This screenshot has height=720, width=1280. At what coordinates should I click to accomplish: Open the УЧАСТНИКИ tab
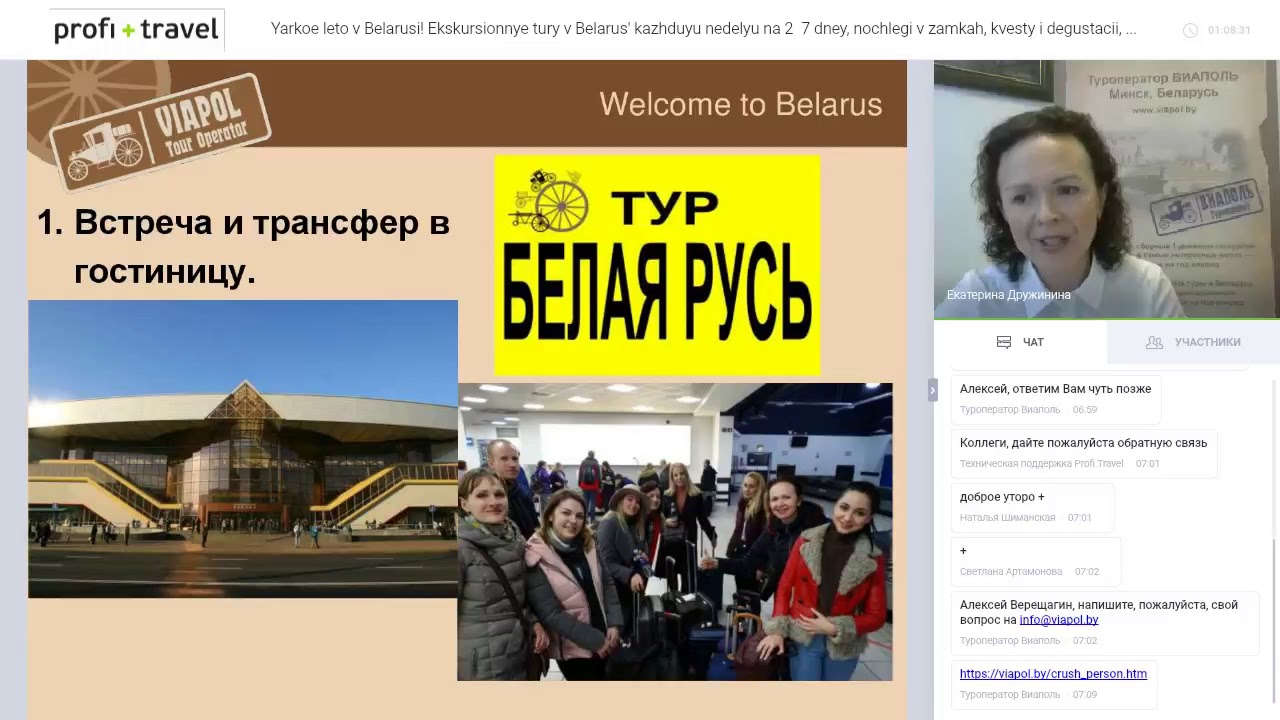tap(1193, 342)
